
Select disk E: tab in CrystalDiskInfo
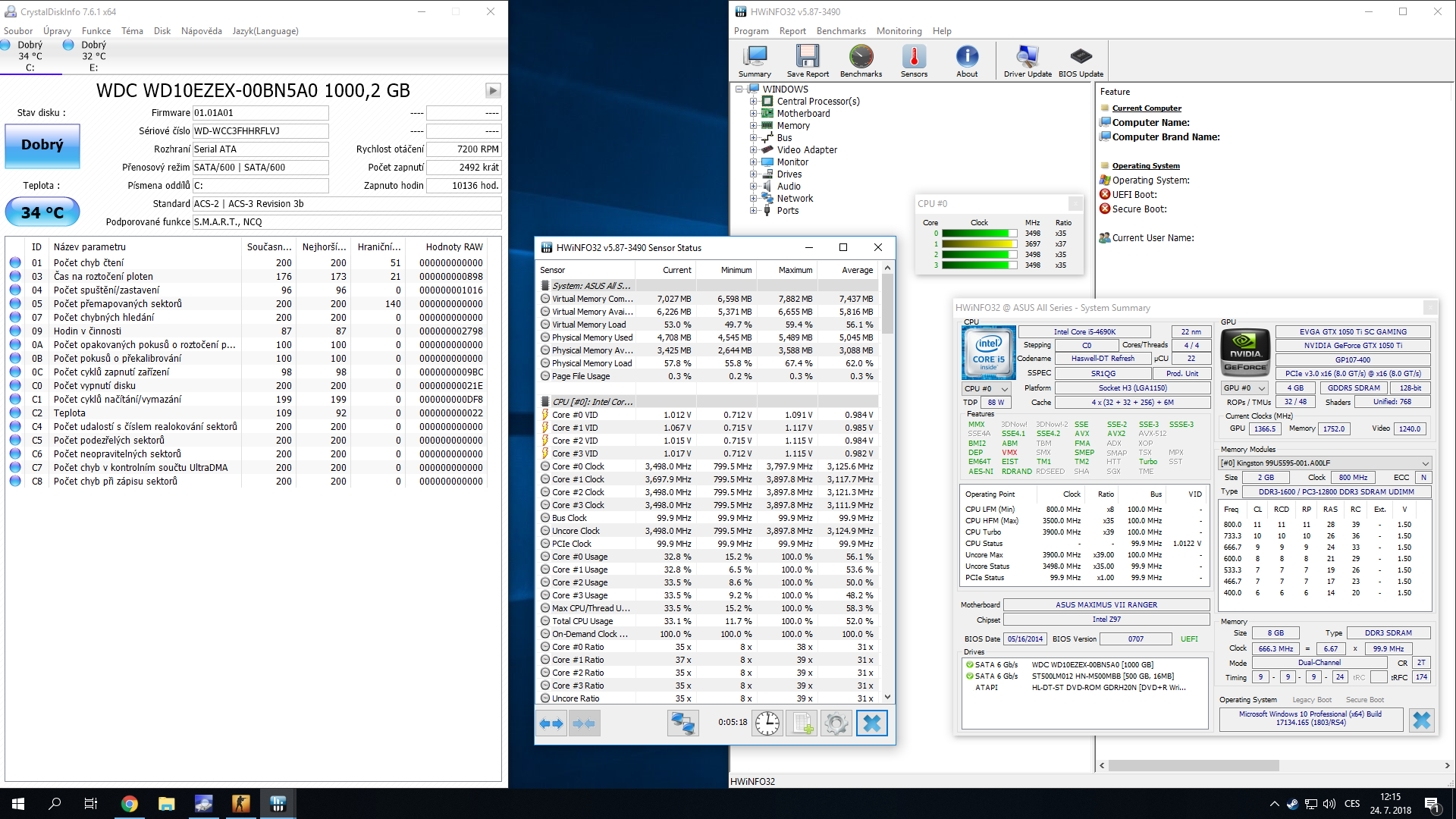tap(94, 56)
